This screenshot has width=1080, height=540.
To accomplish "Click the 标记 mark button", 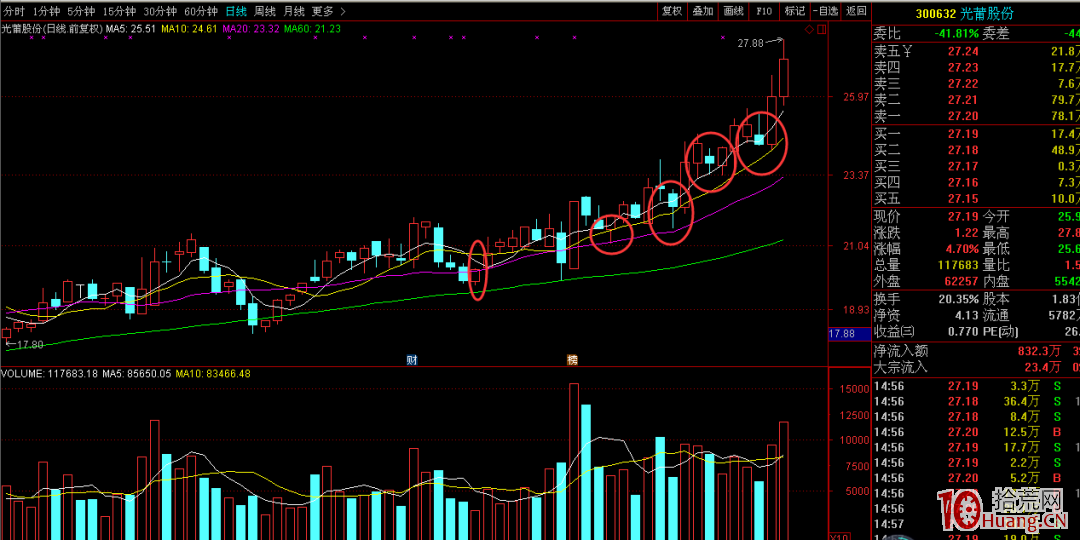I will pos(794,10).
